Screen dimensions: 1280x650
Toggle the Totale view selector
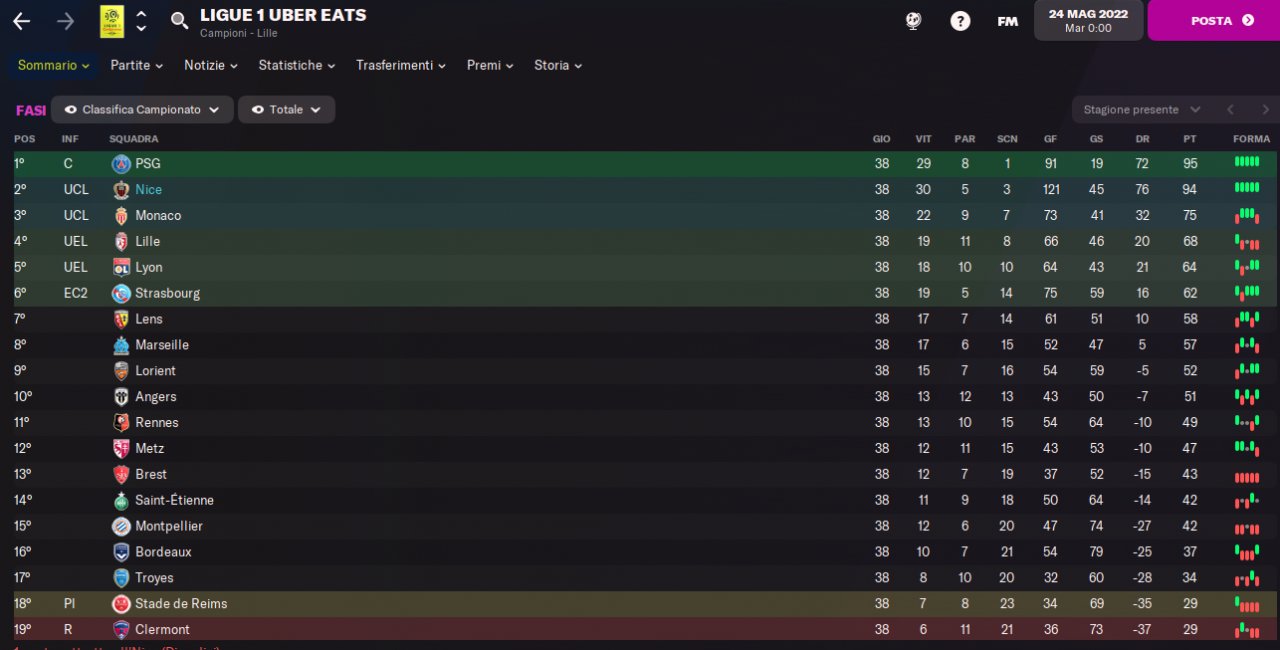point(286,110)
